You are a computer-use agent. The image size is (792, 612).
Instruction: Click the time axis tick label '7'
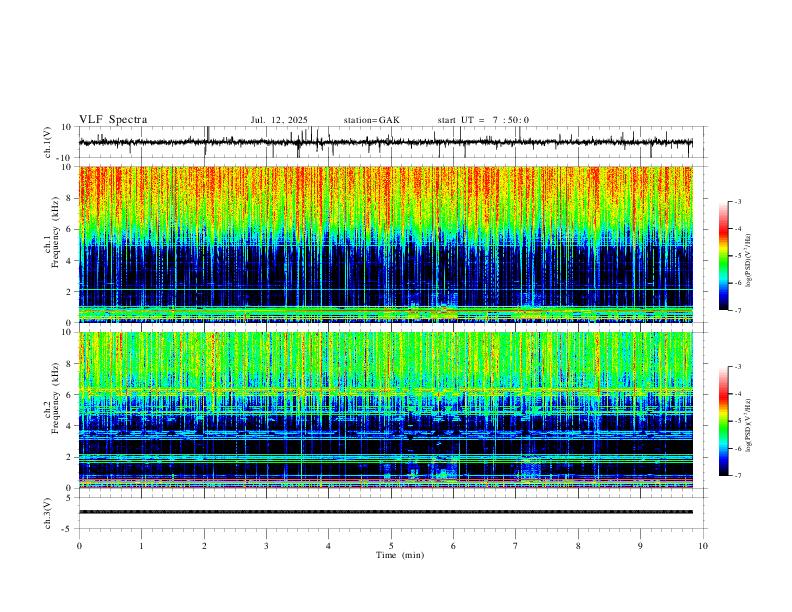click(516, 546)
